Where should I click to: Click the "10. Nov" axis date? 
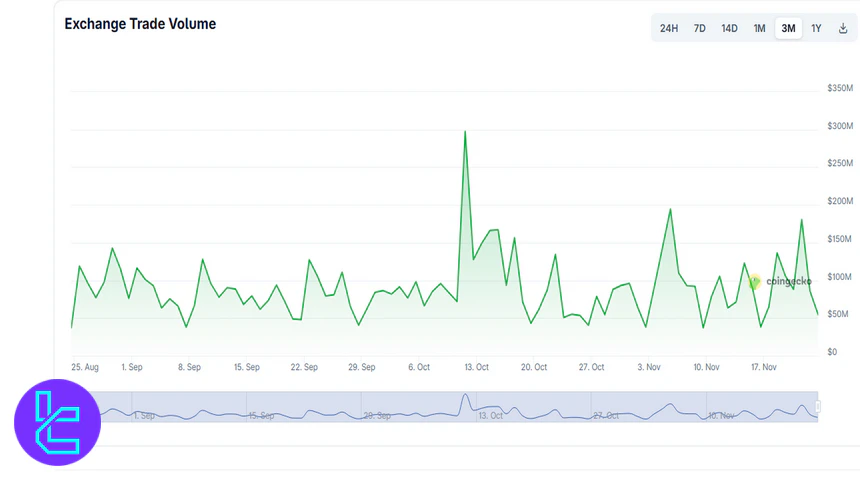[x=706, y=367]
